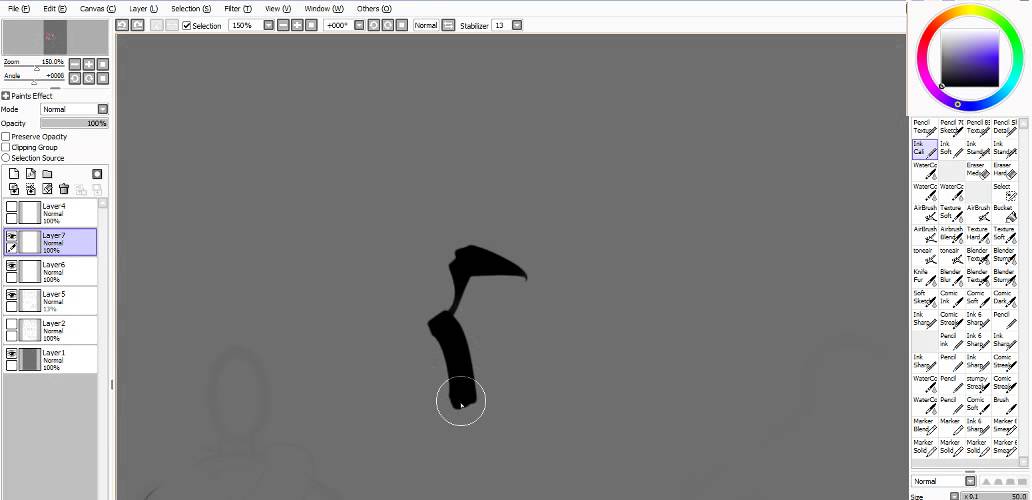Pick a color in the color wheel square
The height and width of the screenshot is (500, 1032).
970,58
